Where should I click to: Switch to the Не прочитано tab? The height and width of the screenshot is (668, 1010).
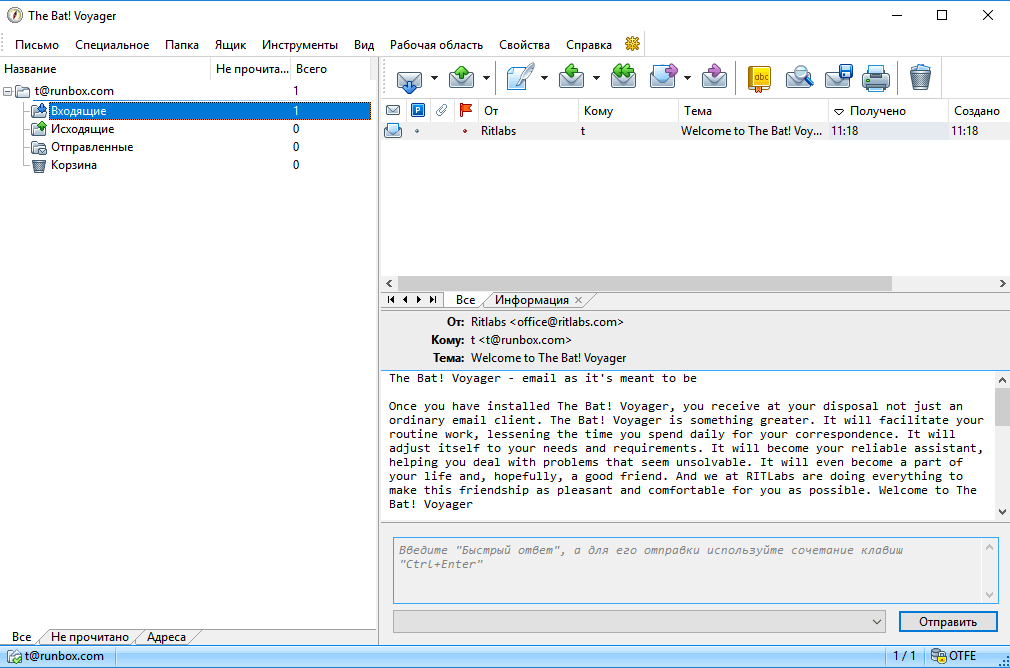[90, 636]
